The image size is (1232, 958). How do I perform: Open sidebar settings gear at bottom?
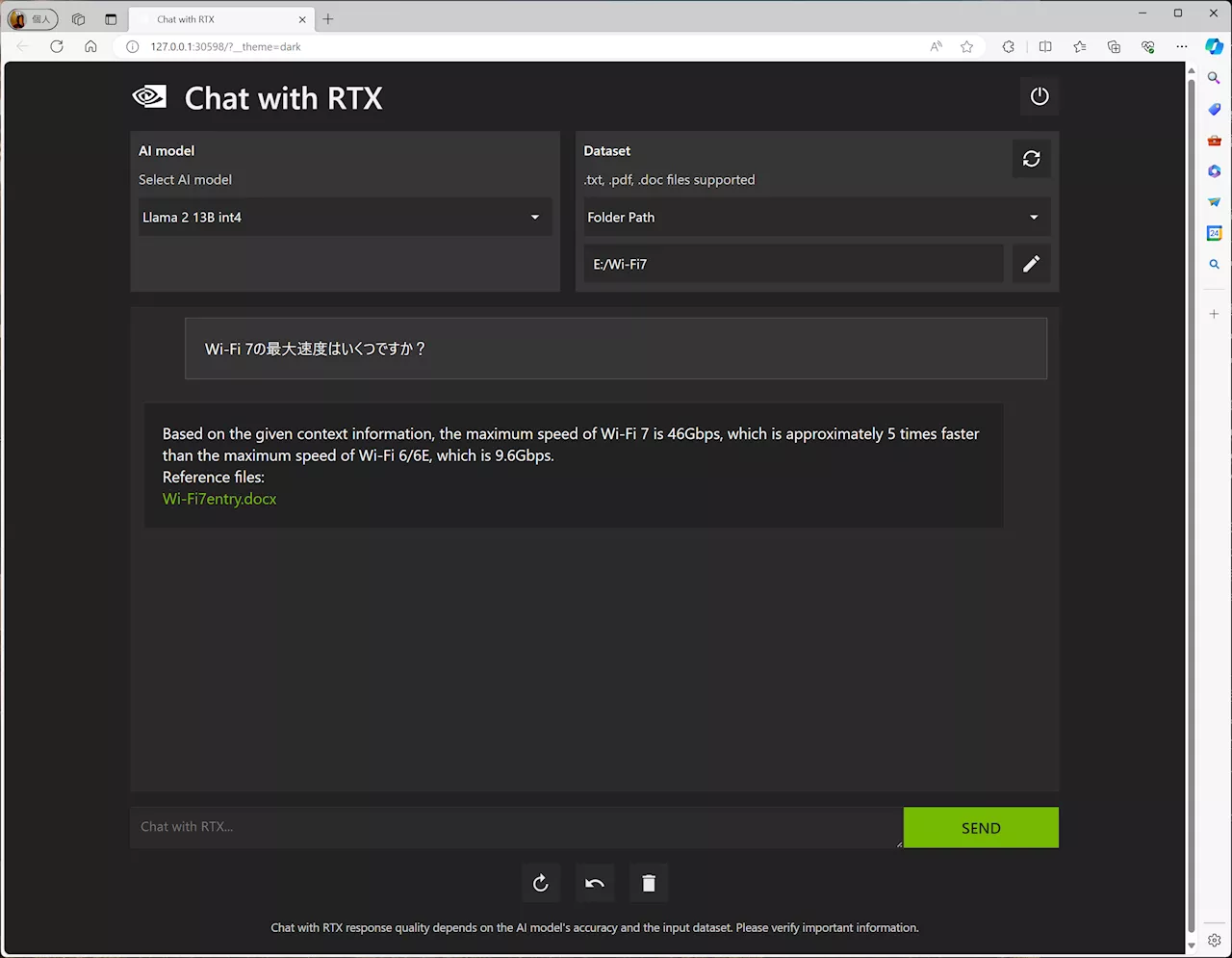pyautogui.click(x=1214, y=941)
